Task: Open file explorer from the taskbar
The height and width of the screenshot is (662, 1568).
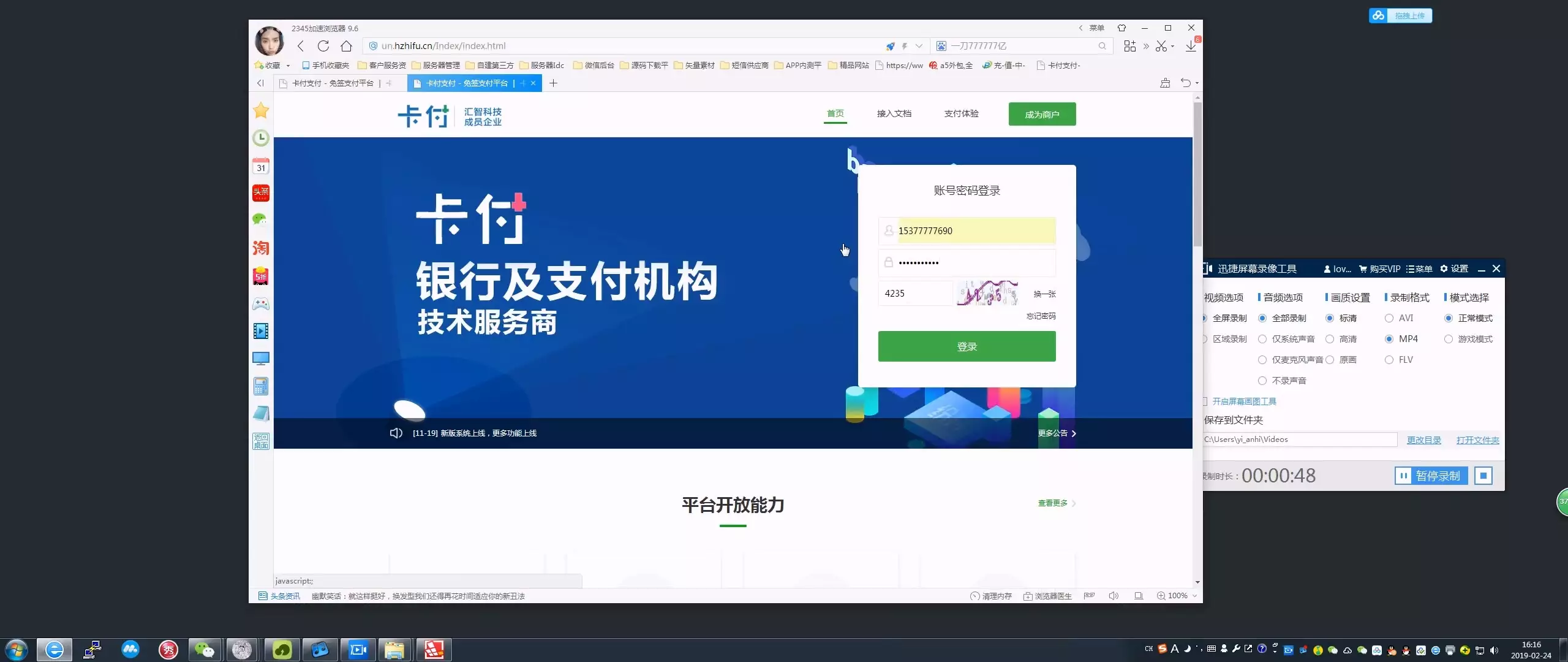Action: [394, 650]
